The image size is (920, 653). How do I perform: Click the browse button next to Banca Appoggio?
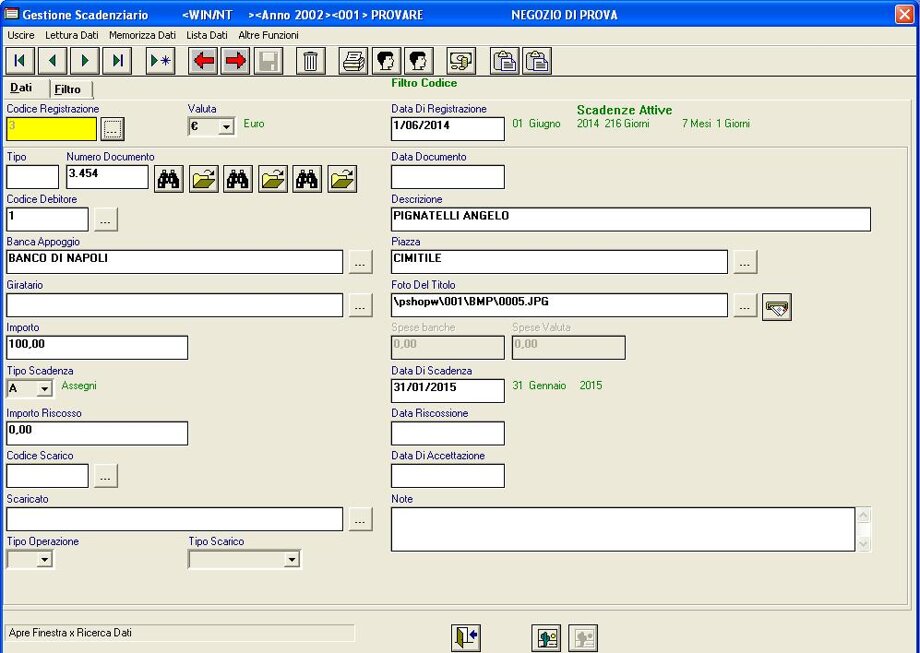point(361,262)
